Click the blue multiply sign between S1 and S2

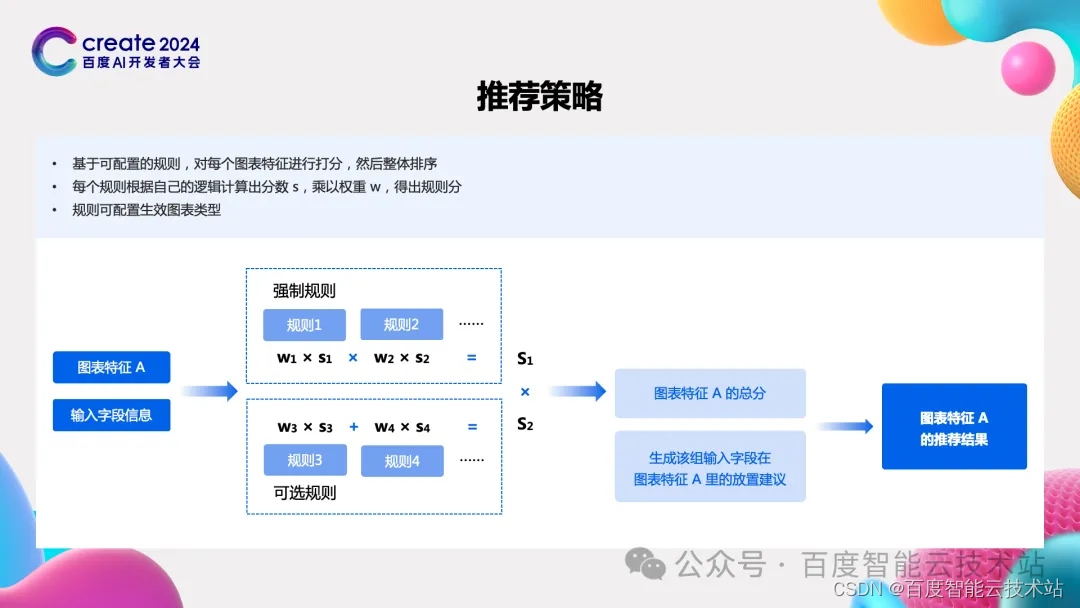pyautogui.click(x=525, y=392)
